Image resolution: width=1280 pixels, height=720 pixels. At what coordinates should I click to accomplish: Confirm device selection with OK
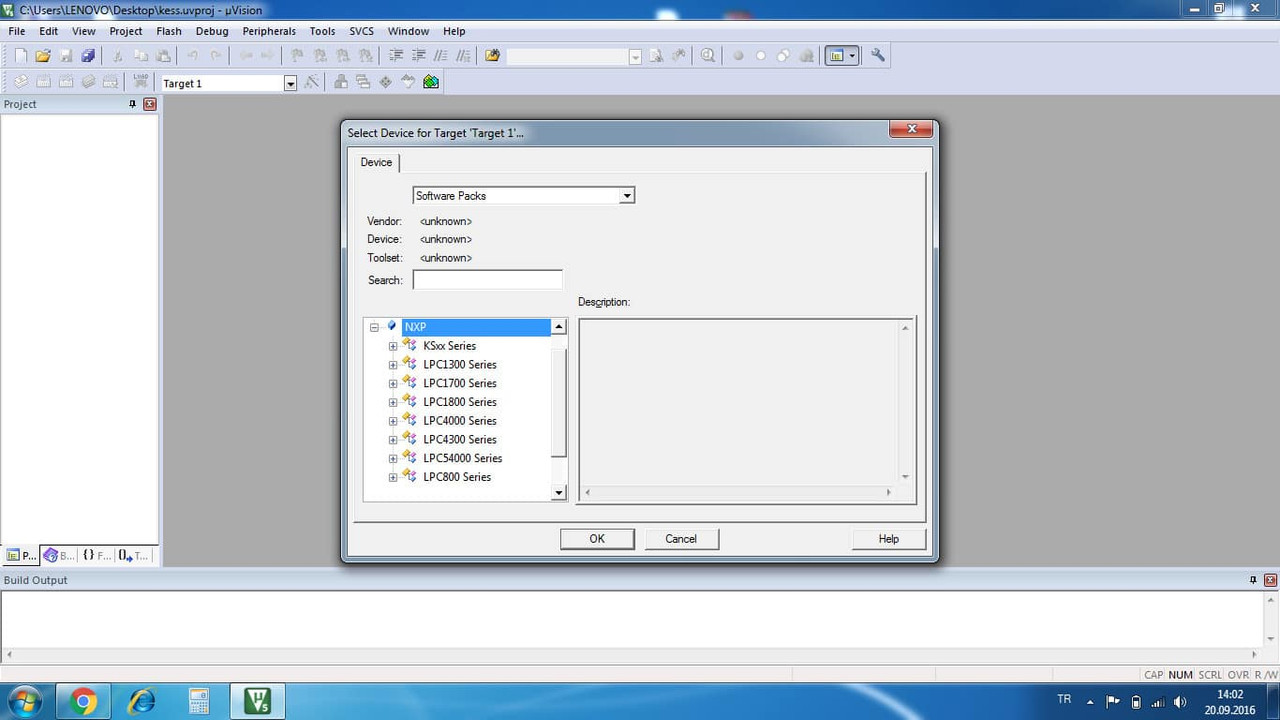click(597, 539)
